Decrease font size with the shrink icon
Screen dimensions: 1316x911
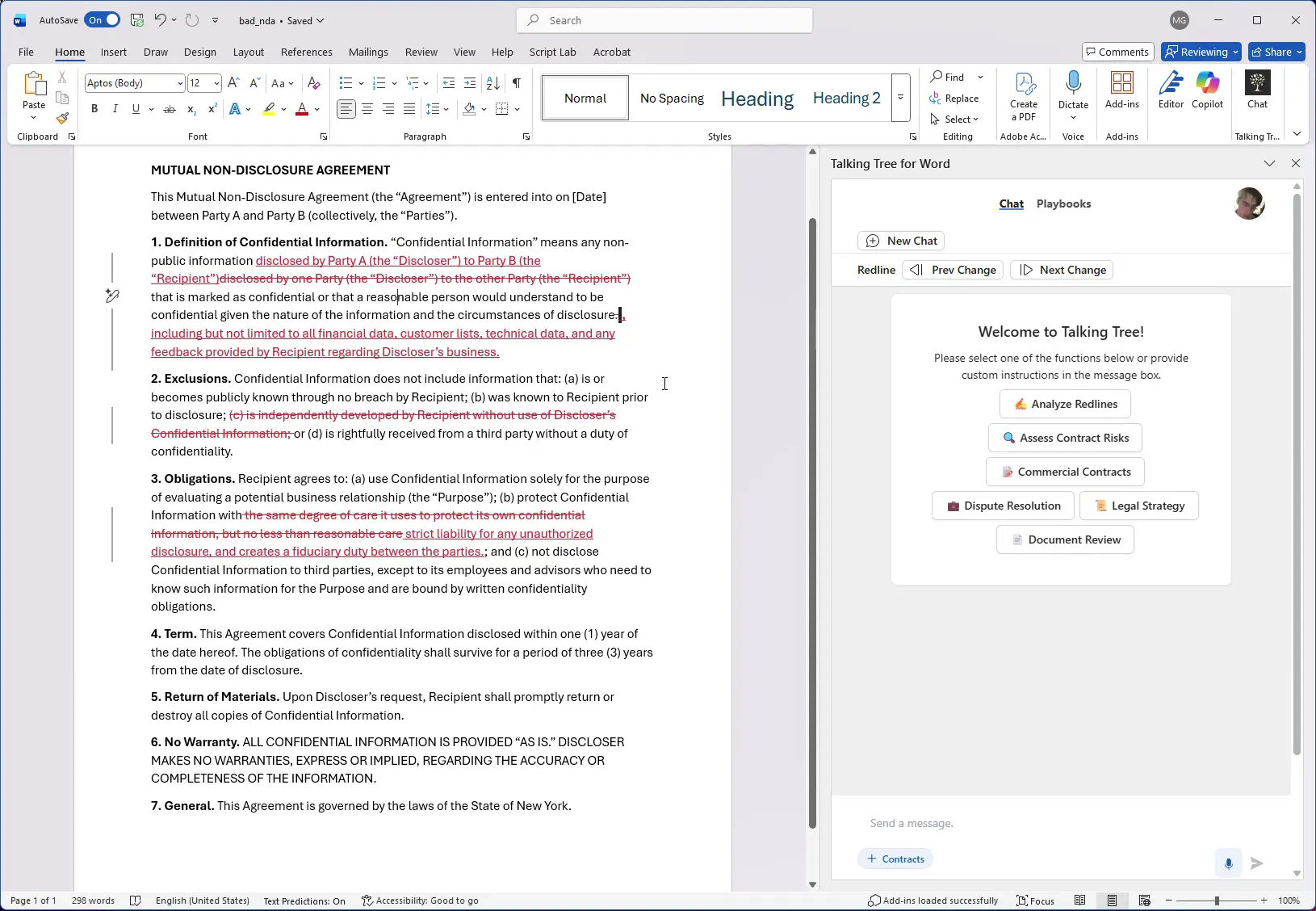[x=254, y=83]
